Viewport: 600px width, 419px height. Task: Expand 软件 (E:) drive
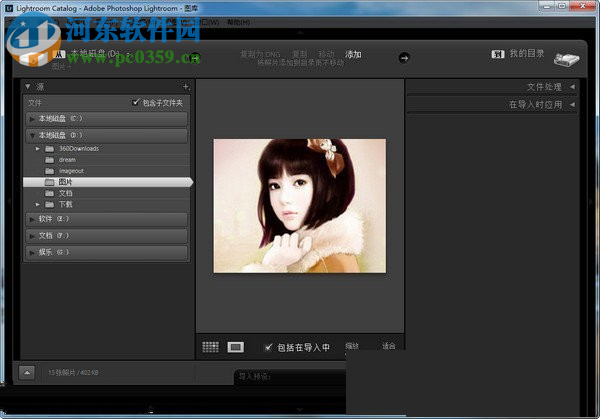(32, 219)
